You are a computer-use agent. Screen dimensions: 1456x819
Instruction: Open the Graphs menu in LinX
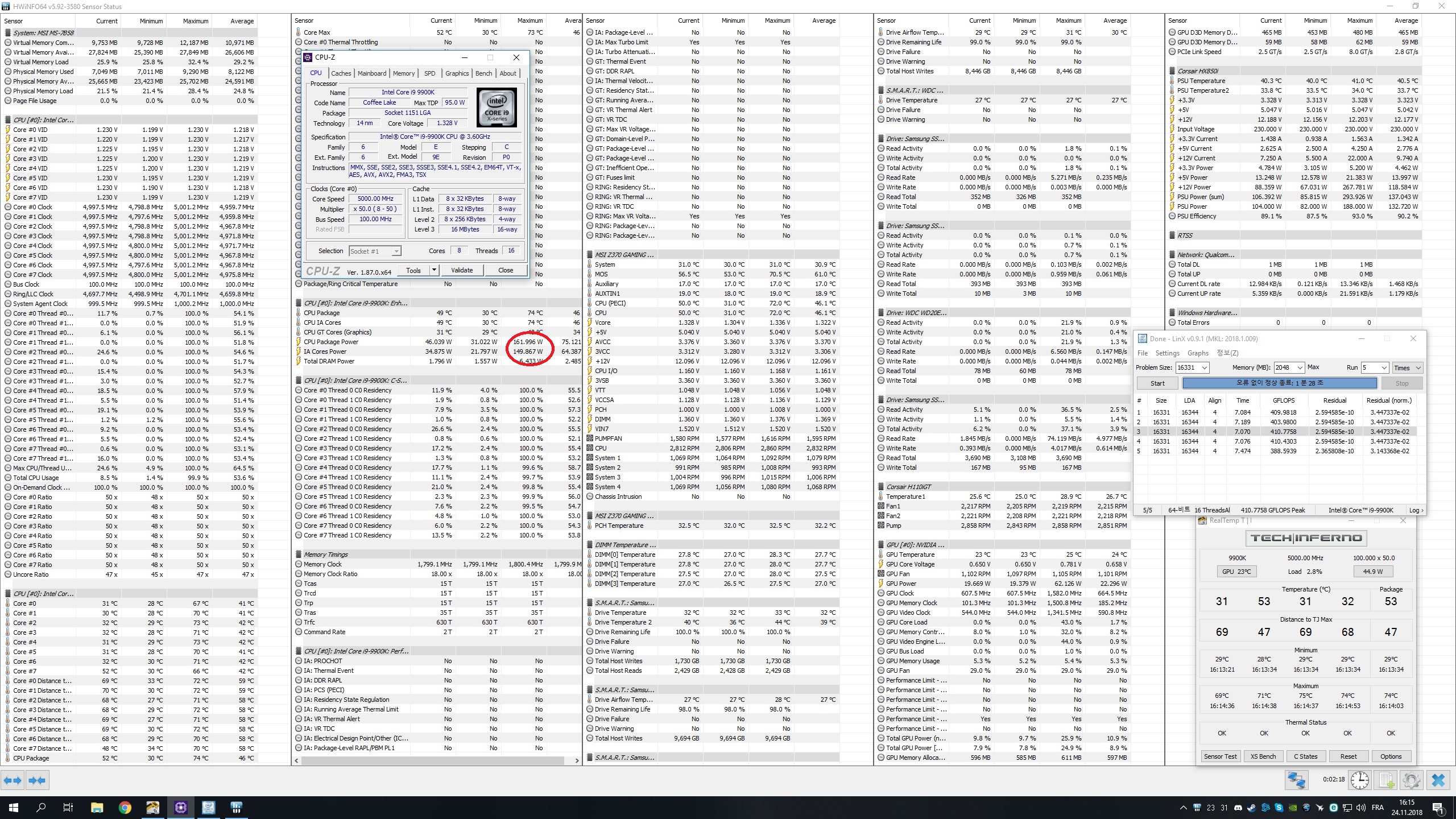[x=1197, y=353]
